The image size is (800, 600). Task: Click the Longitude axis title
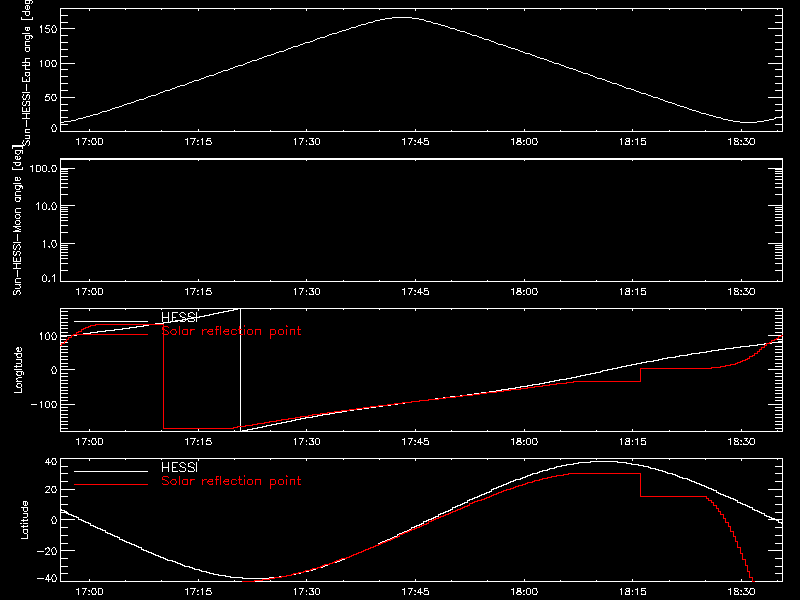tap(18, 370)
